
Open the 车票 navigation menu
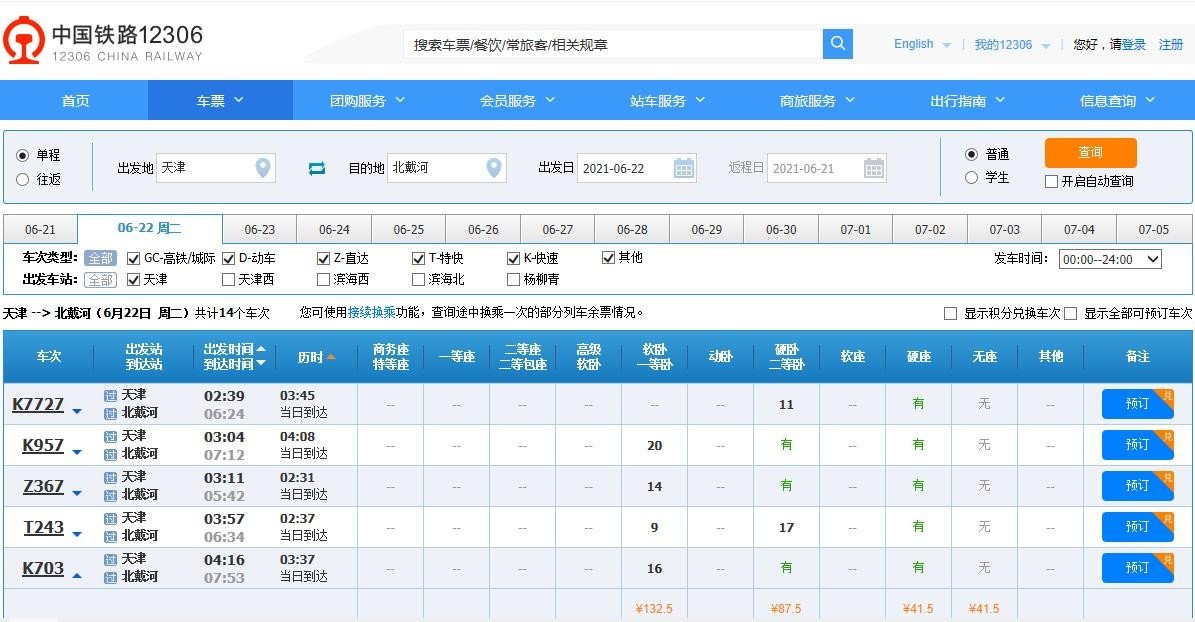coord(220,100)
